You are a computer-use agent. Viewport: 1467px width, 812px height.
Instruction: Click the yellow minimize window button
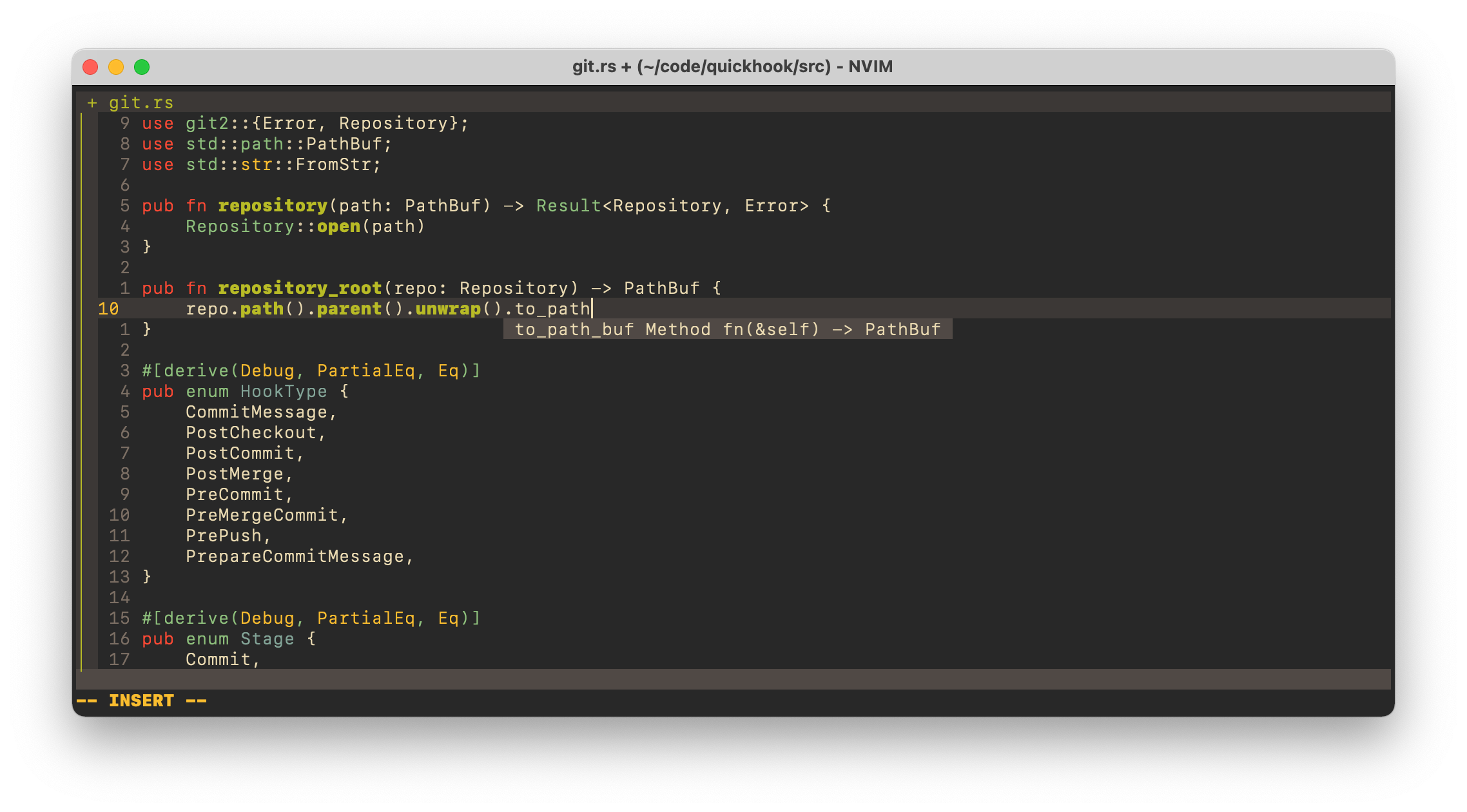click(116, 67)
